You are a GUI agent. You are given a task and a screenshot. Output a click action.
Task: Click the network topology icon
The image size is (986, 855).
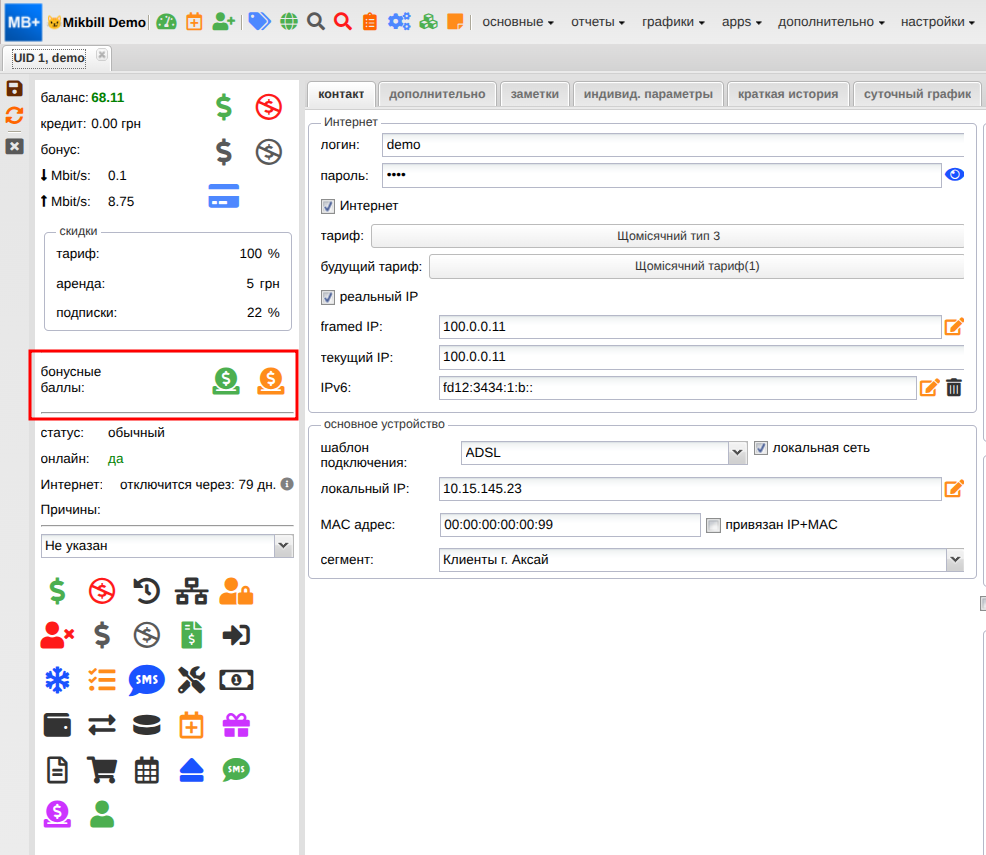(x=191, y=592)
